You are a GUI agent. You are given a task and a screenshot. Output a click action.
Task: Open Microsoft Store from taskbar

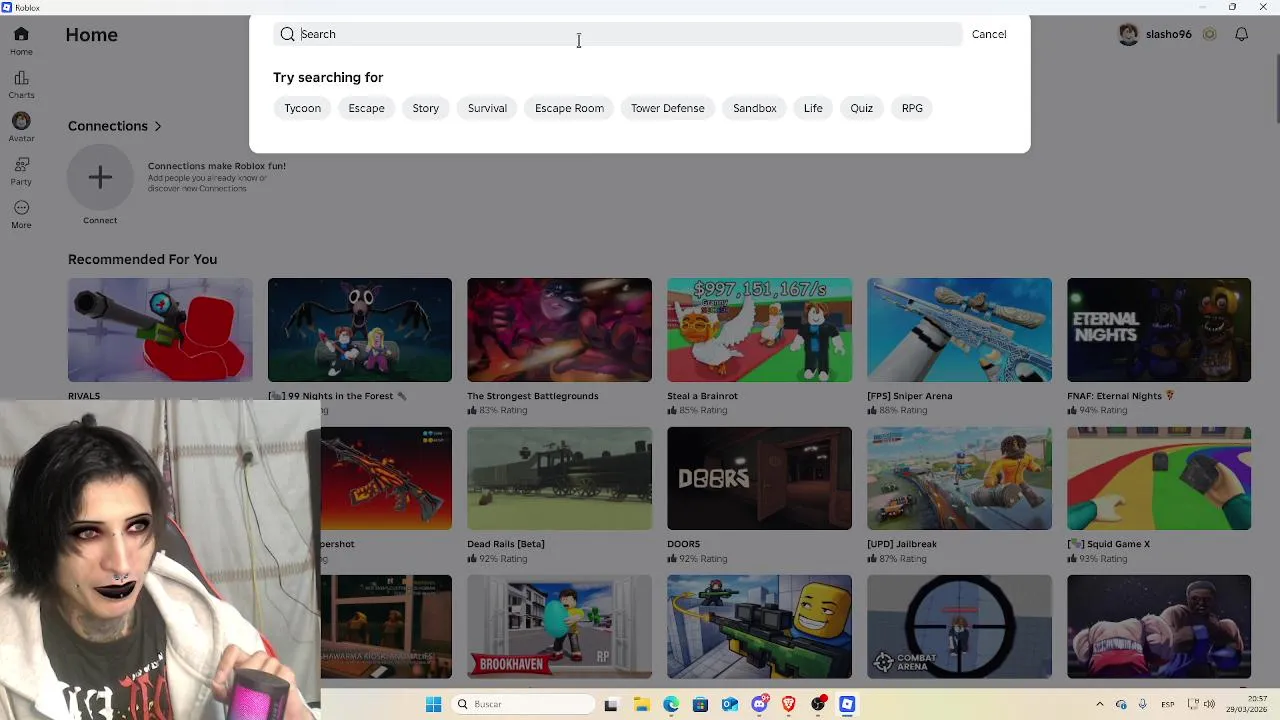tap(700, 704)
